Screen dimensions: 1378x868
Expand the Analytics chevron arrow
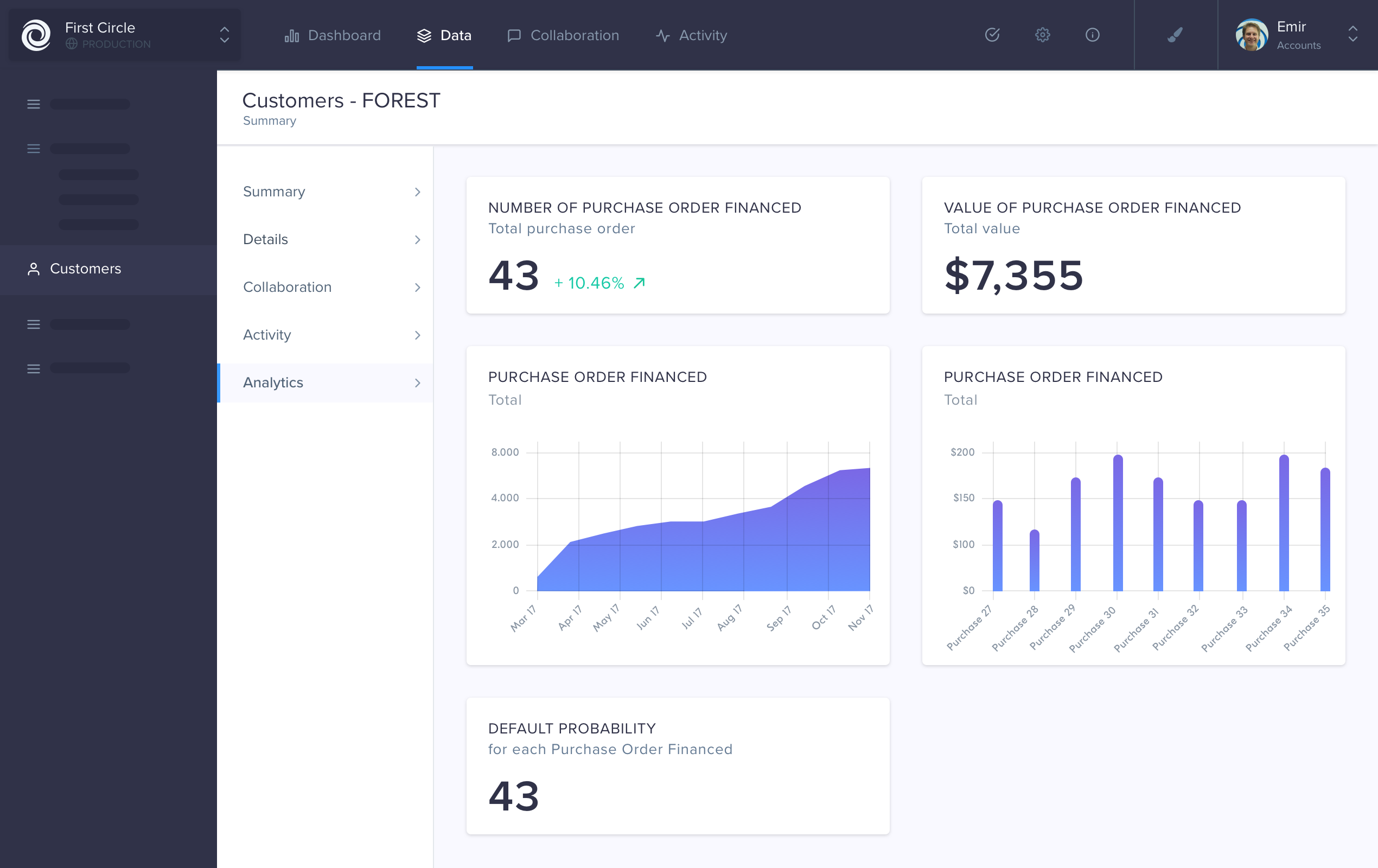pos(417,383)
